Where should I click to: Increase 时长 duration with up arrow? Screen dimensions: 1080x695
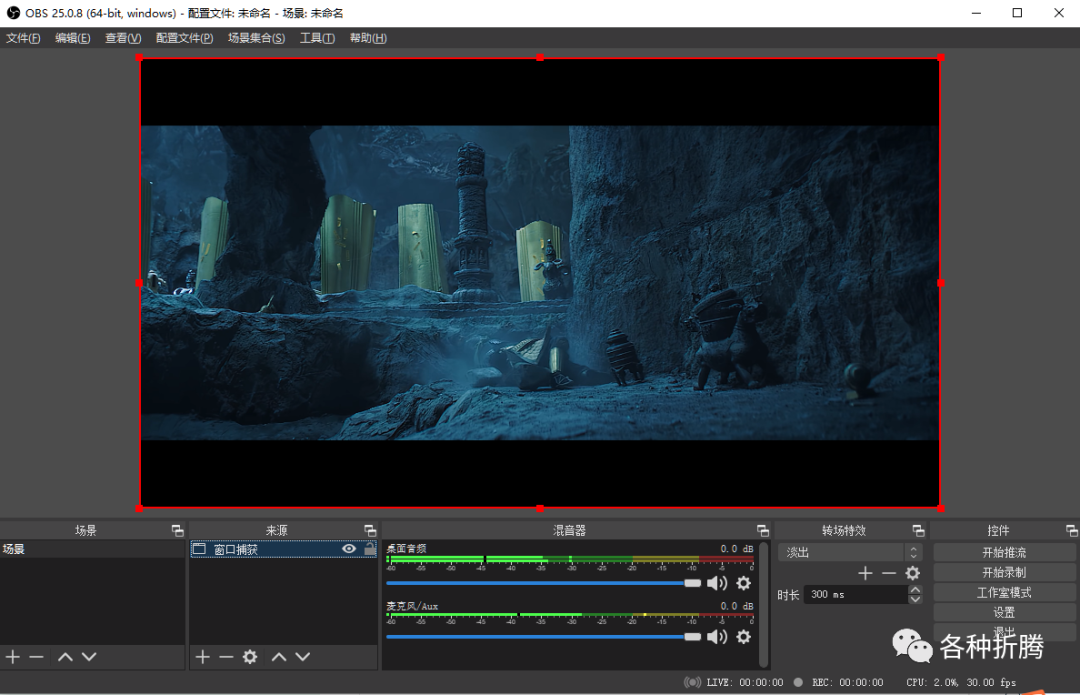[x=915, y=589]
